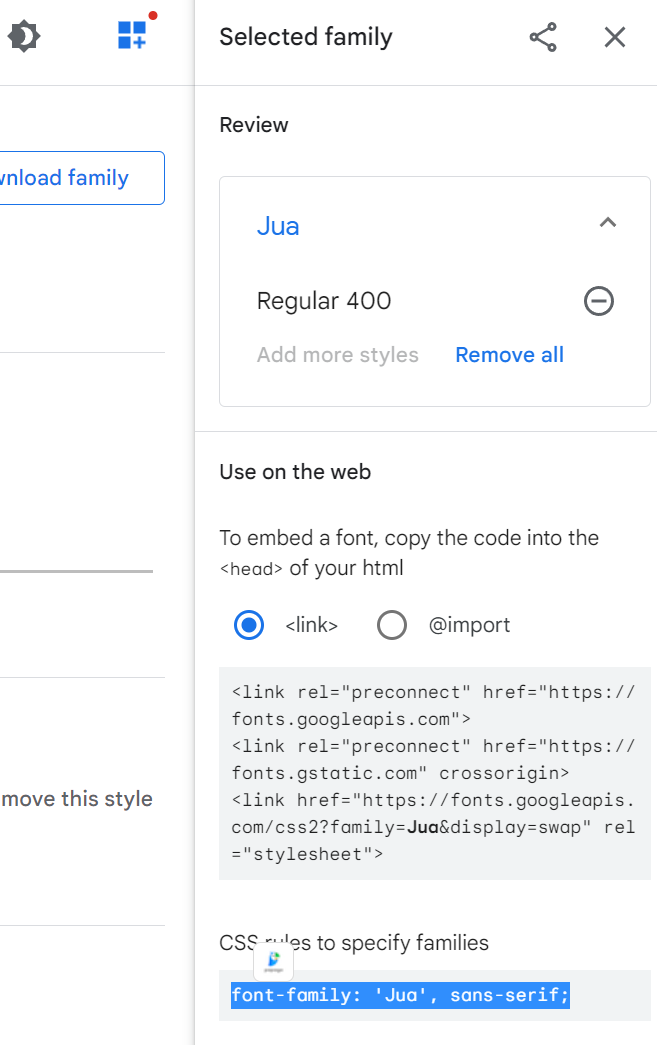Click the Review heading
The image size is (657, 1045).
tap(254, 125)
